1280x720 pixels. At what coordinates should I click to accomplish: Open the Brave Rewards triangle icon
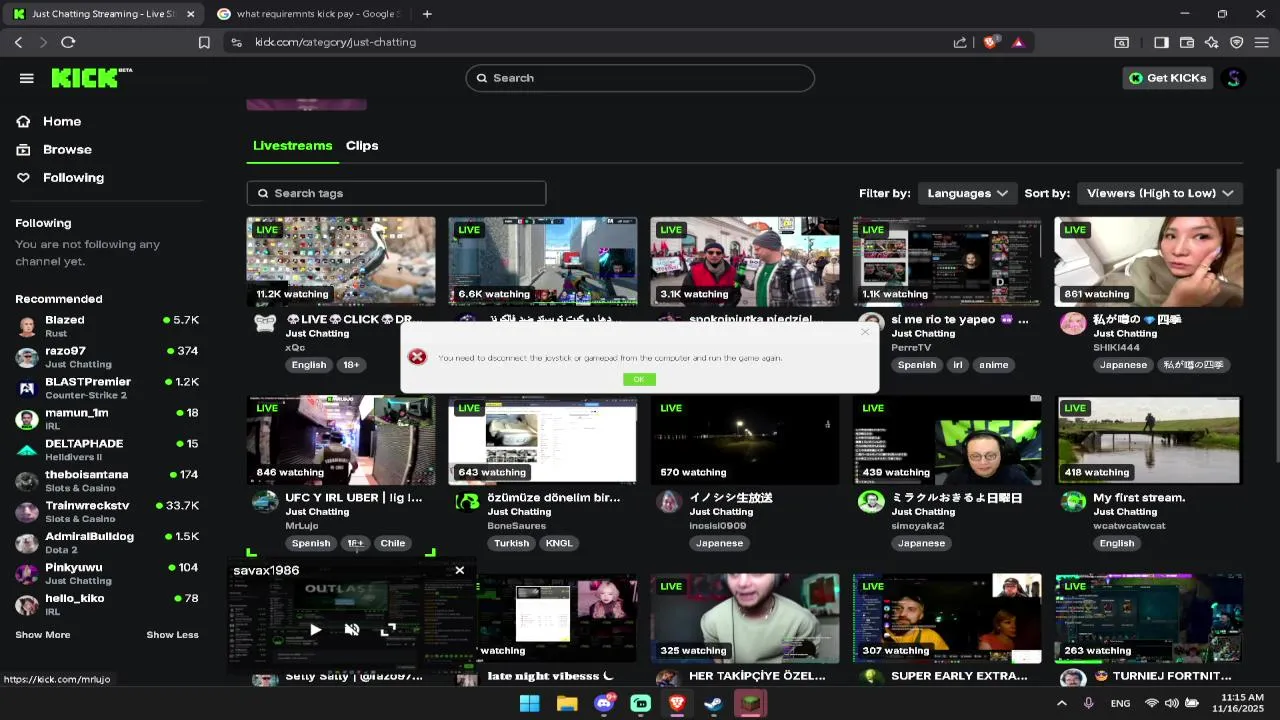point(1018,42)
